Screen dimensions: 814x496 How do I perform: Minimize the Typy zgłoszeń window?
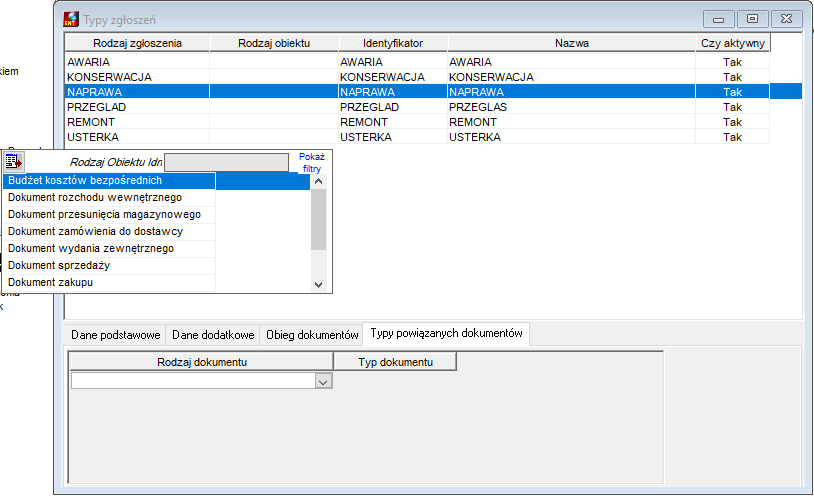tap(718, 19)
